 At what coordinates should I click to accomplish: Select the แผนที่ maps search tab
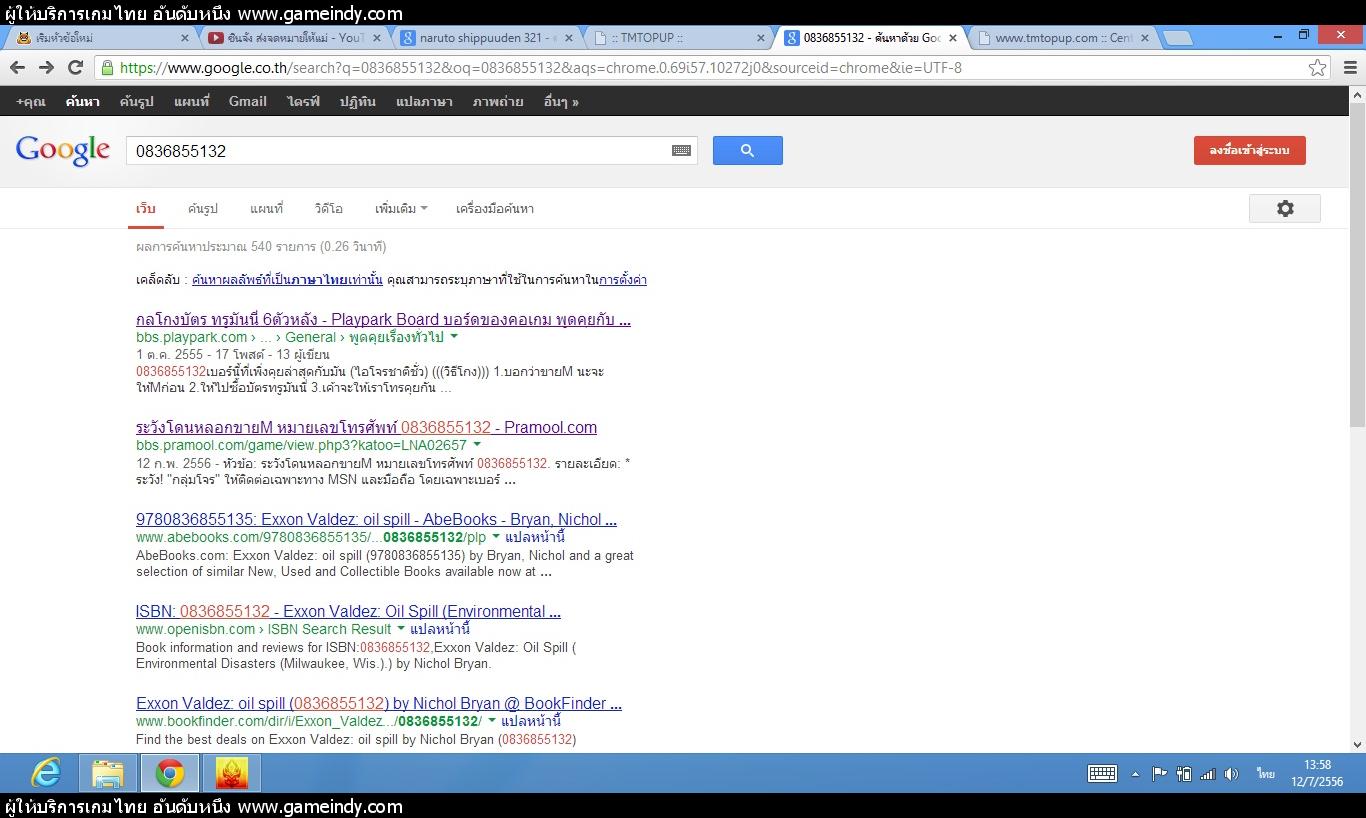[266, 209]
